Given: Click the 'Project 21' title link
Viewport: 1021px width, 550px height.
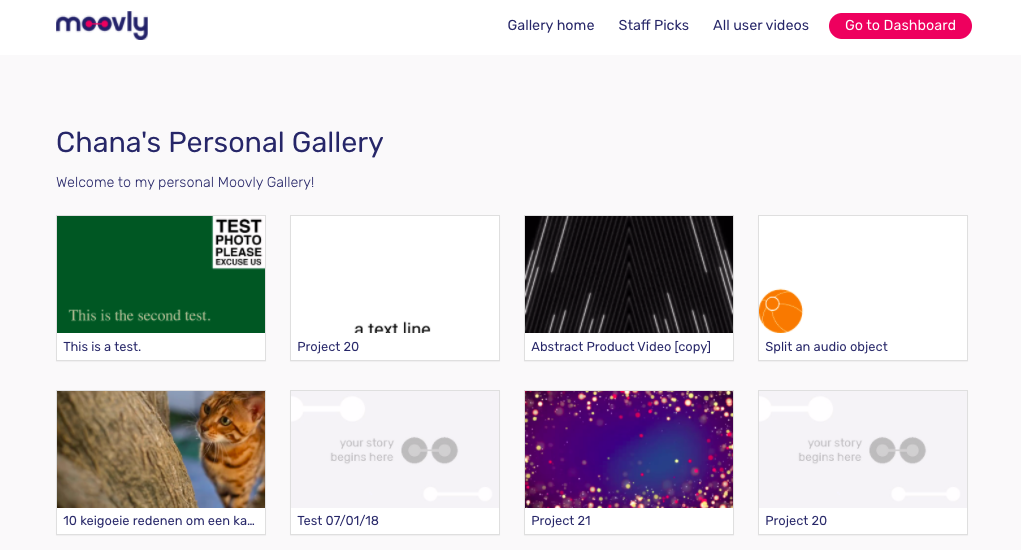Looking at the screenshot, I should (561, 521).
